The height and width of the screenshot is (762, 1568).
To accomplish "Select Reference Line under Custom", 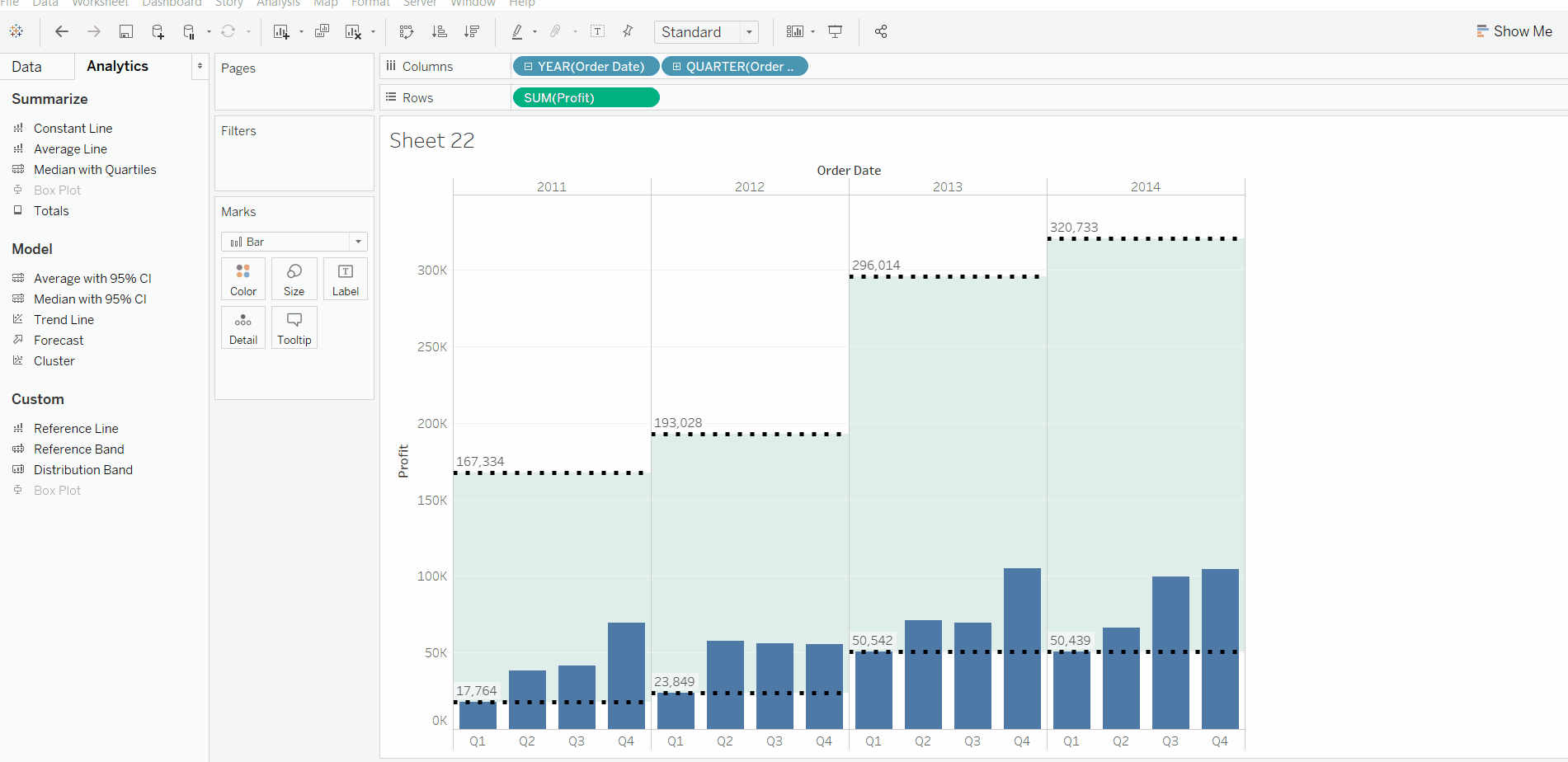I will [76, 429].
